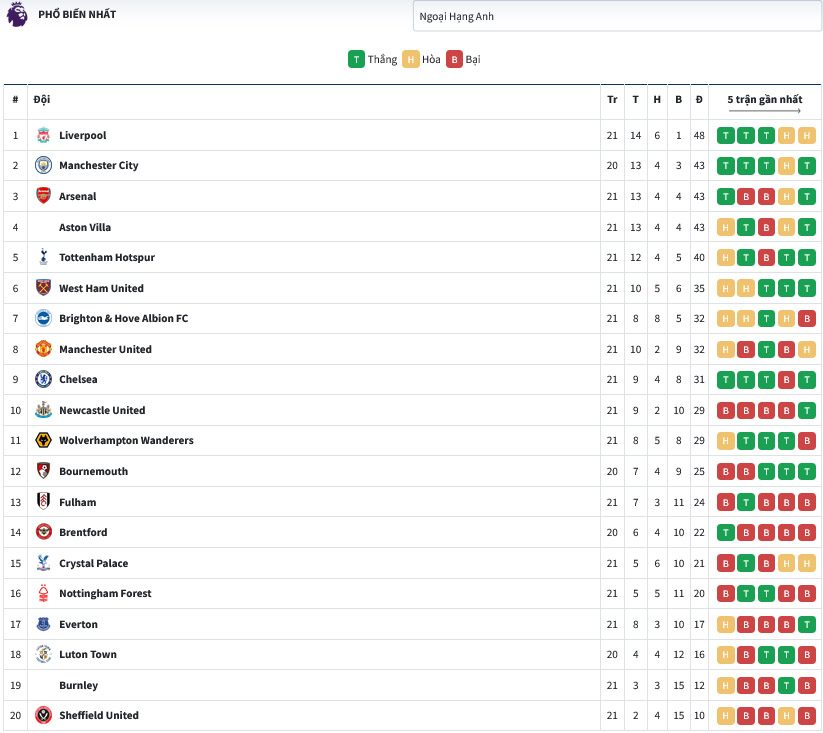823x733 pixels.
Task: Click the Chelsea club crest
Action: pos(43,379)
